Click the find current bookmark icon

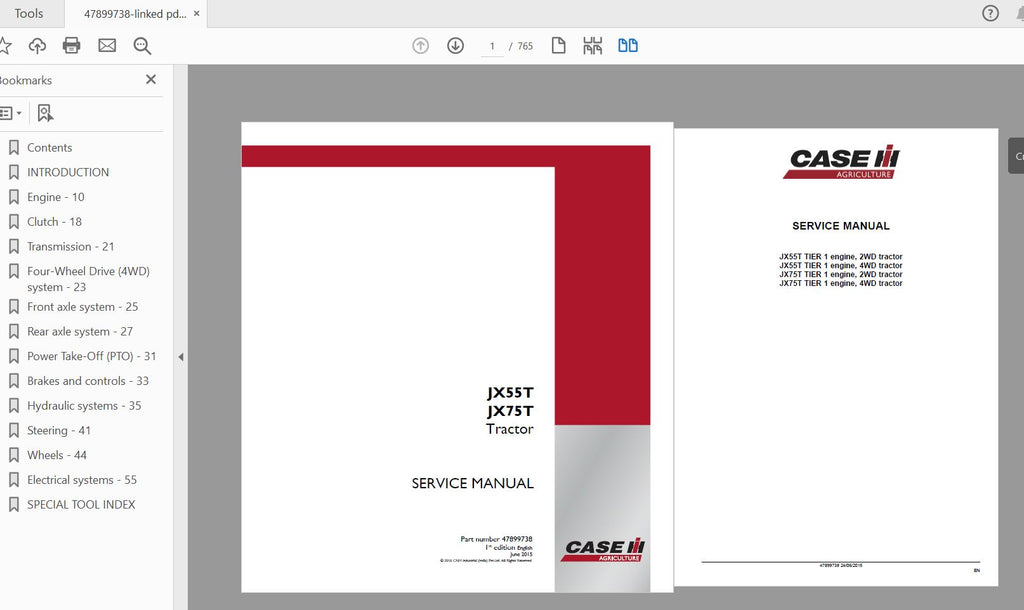[45, 113]
